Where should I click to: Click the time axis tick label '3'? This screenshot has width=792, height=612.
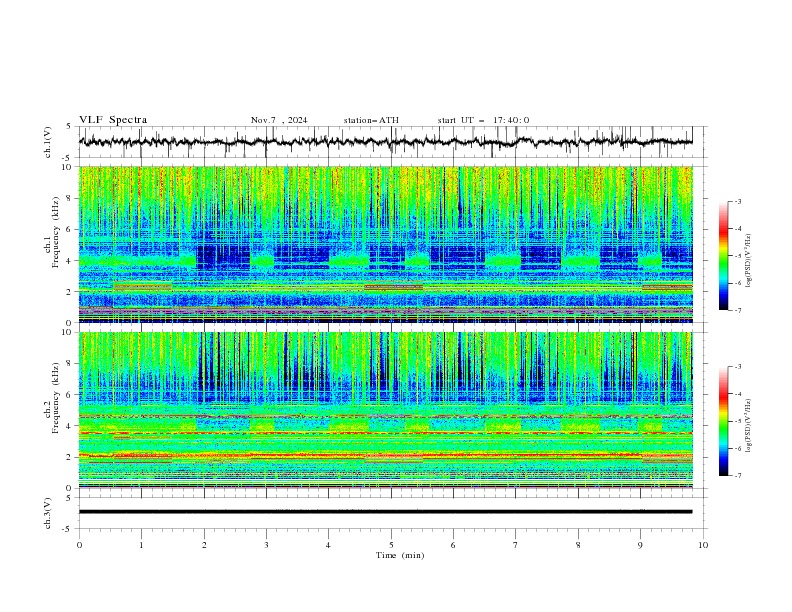pos(266,545)
